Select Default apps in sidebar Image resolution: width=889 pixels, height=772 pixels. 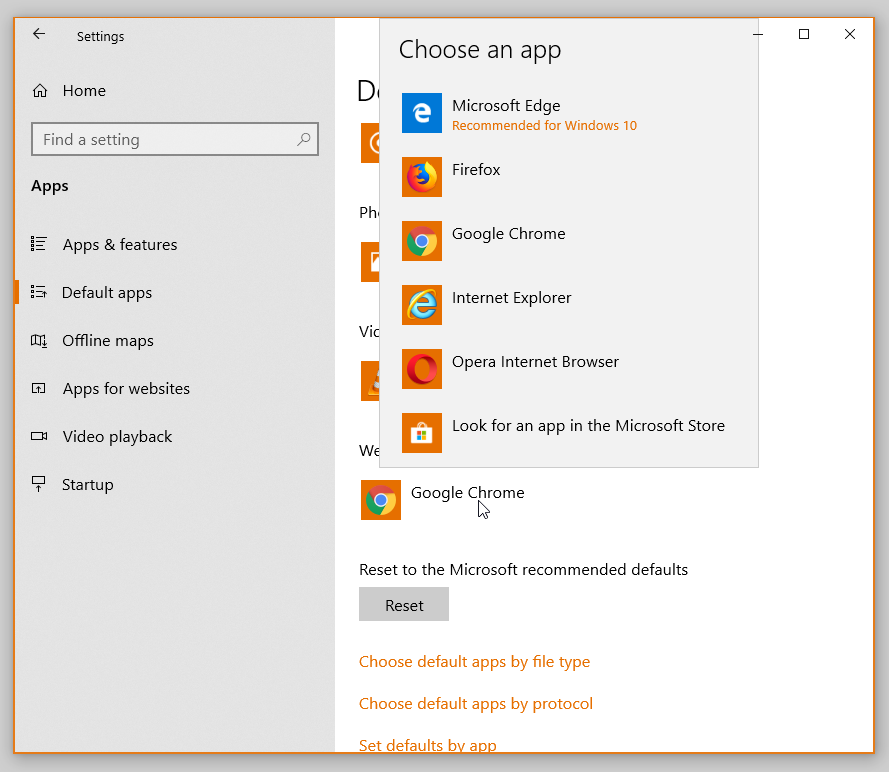click(107, 292)
